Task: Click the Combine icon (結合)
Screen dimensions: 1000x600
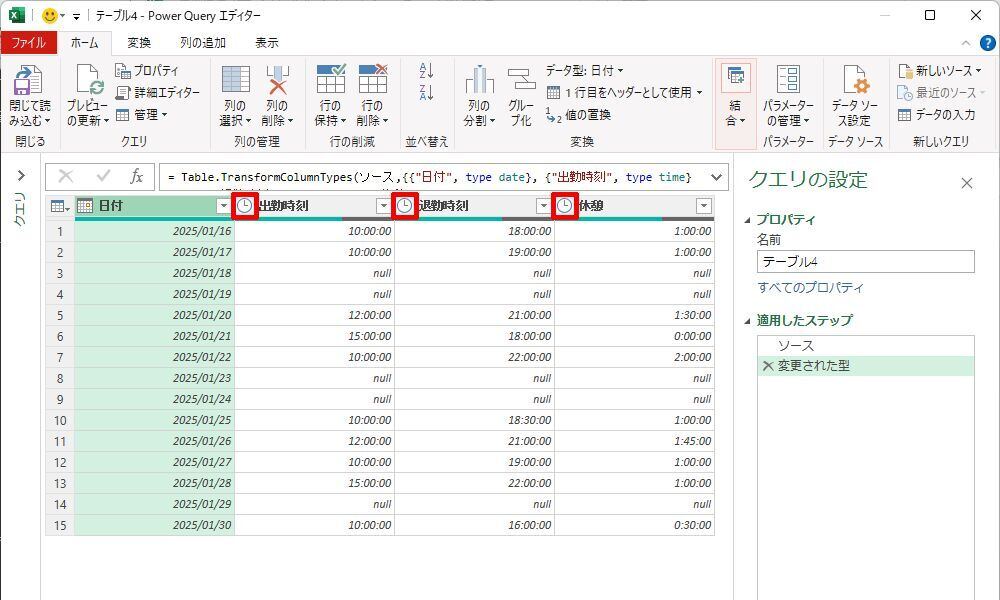Action: (x=735, y=79)
